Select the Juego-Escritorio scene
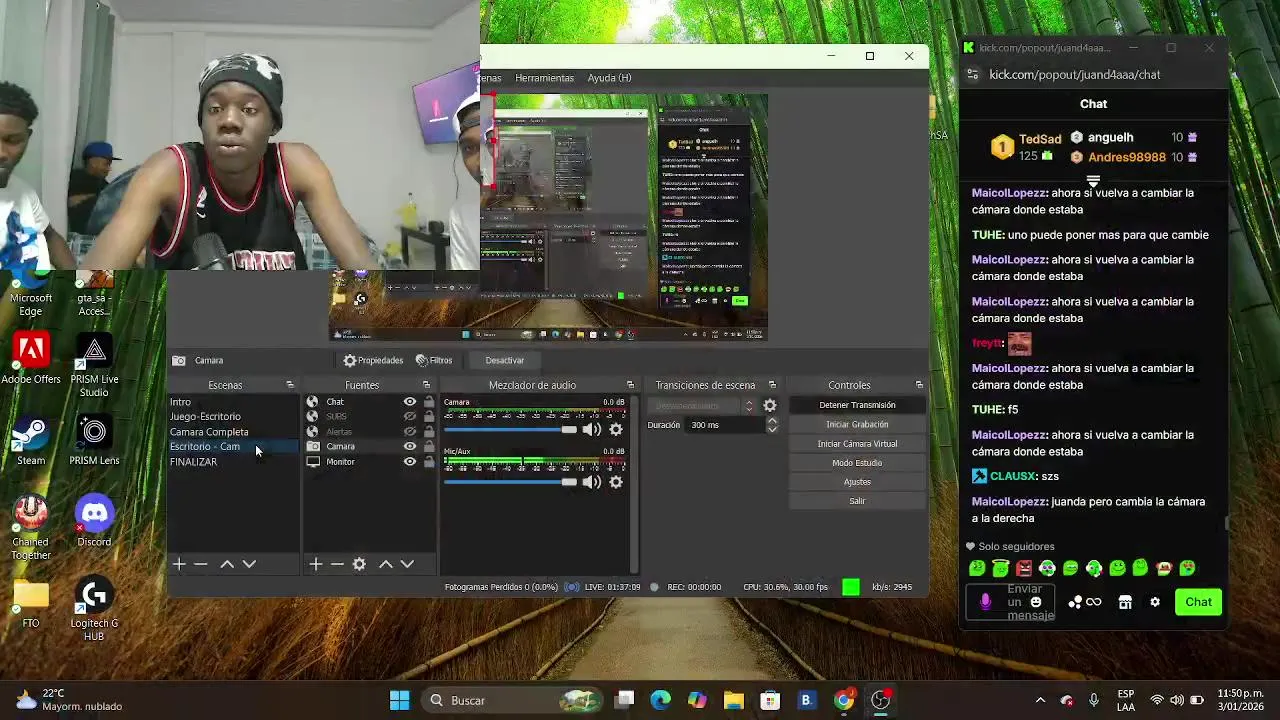 (233, 417)
